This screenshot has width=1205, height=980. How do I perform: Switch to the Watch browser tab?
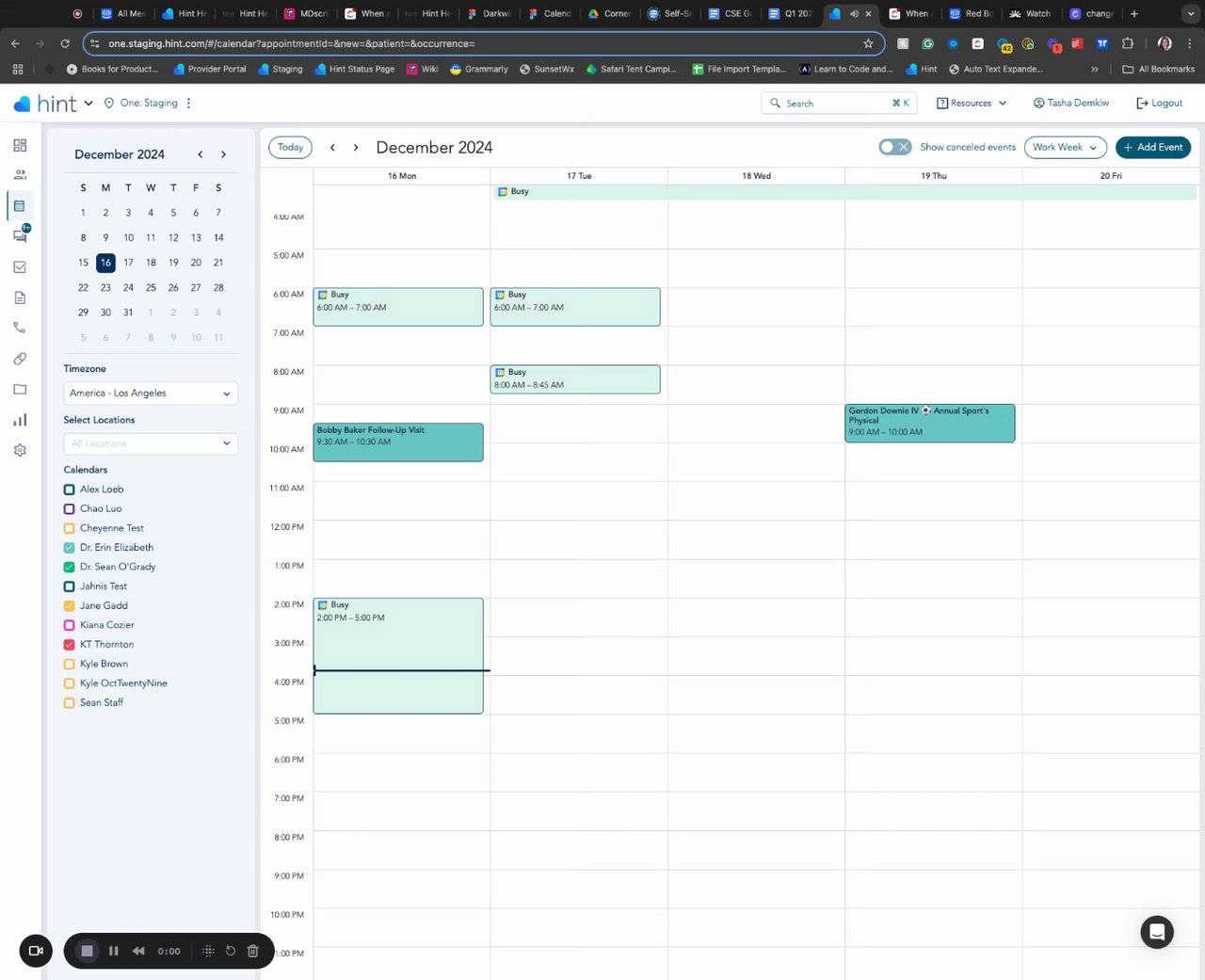click(1030, 13)
